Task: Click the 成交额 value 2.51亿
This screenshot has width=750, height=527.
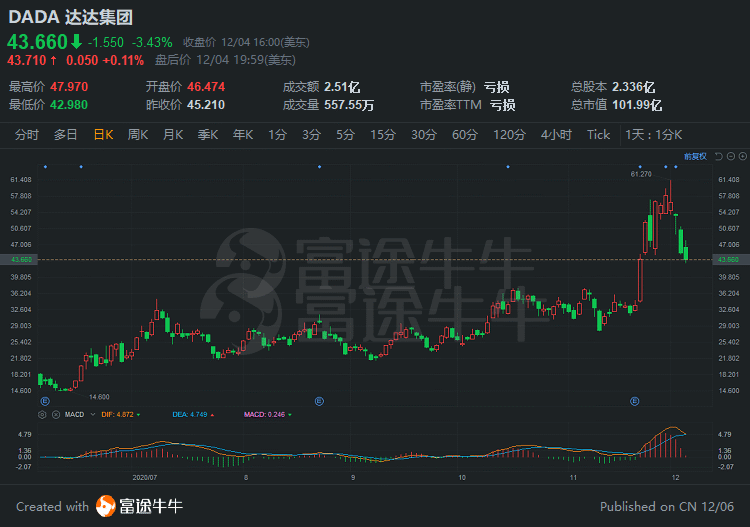Action: pyautogui.click(x=342, y=87)
